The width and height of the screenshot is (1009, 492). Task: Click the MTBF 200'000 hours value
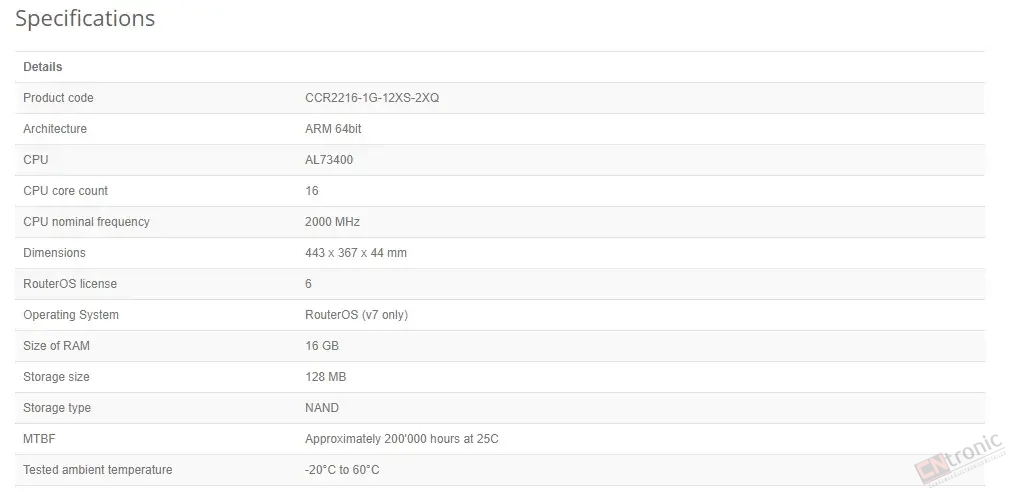pyautogui.click(x=402, y=439)
